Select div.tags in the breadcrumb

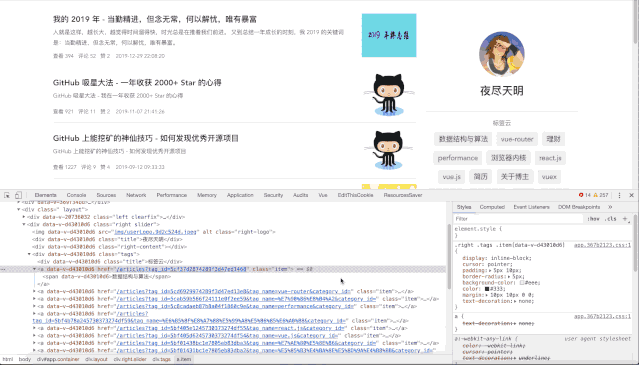161,359
